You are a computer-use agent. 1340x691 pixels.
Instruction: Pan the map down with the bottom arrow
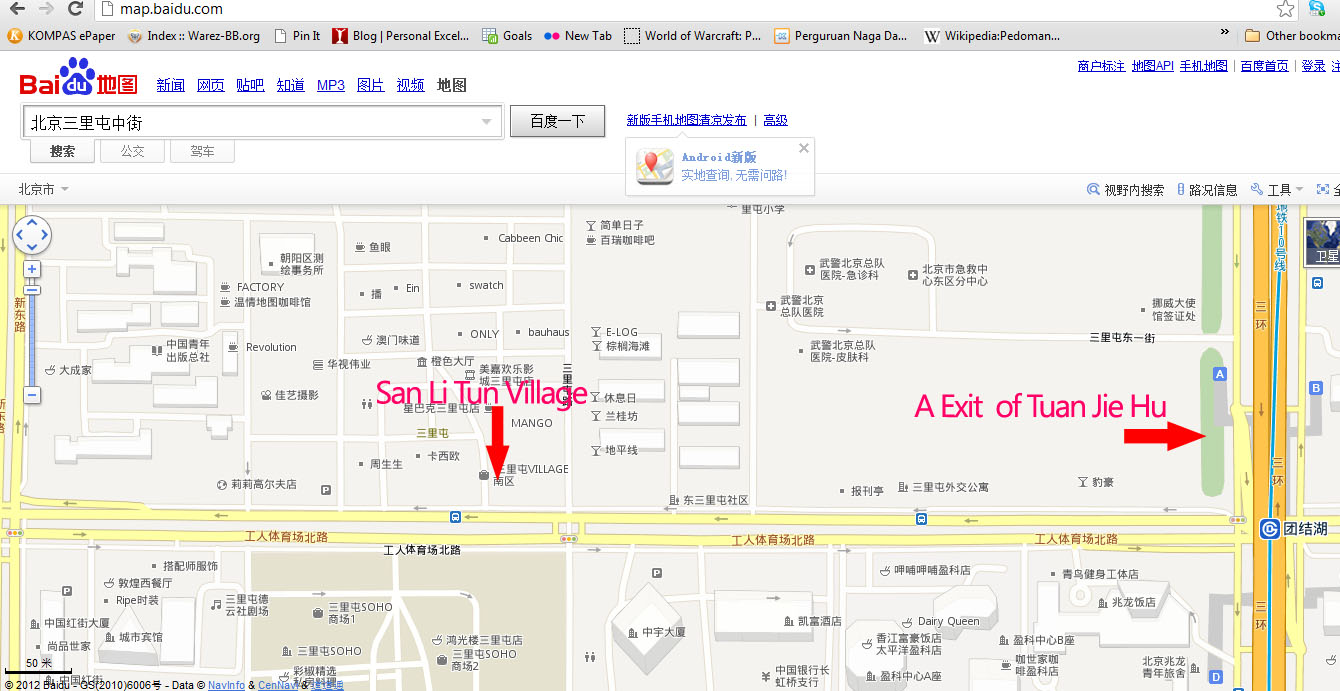click(x=32, y=246)
